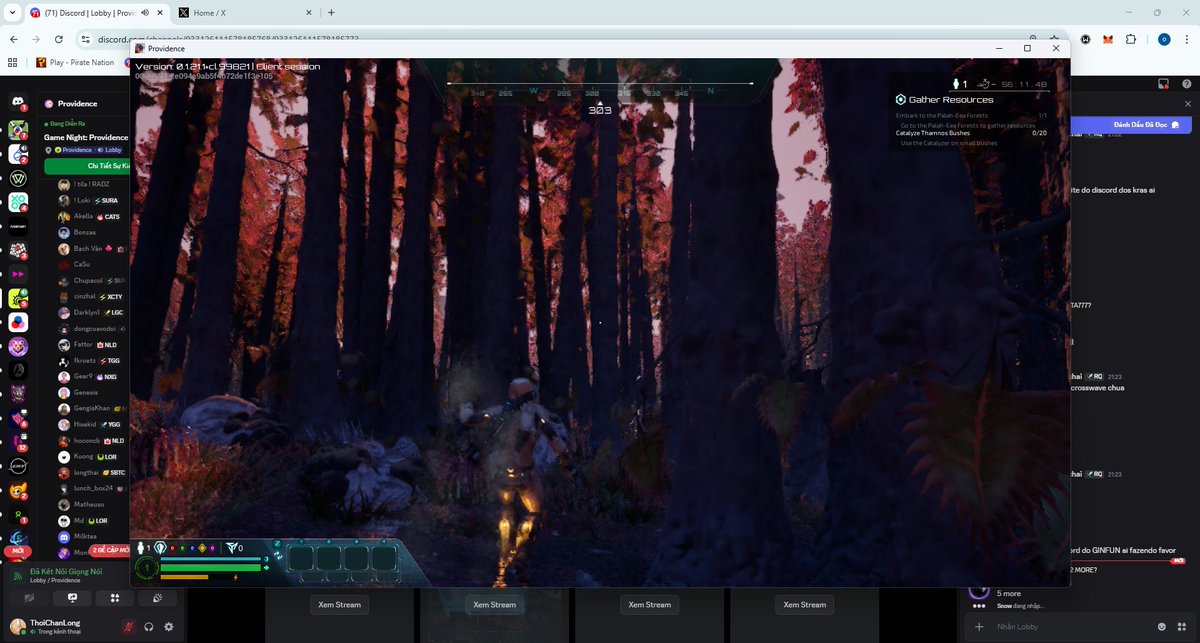Screen dimensions: 1200x643
Task: Click third "Xem Stream" button
Action: click(650, 604)
